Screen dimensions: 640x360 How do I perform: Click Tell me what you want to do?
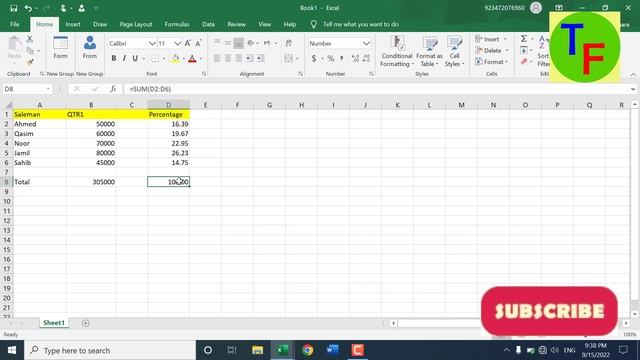[x=360, y=24]
